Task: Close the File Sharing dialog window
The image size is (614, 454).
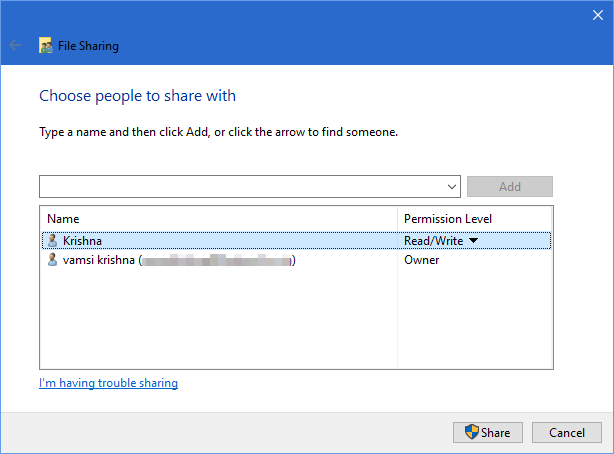Action: click(x=598, y=14)
